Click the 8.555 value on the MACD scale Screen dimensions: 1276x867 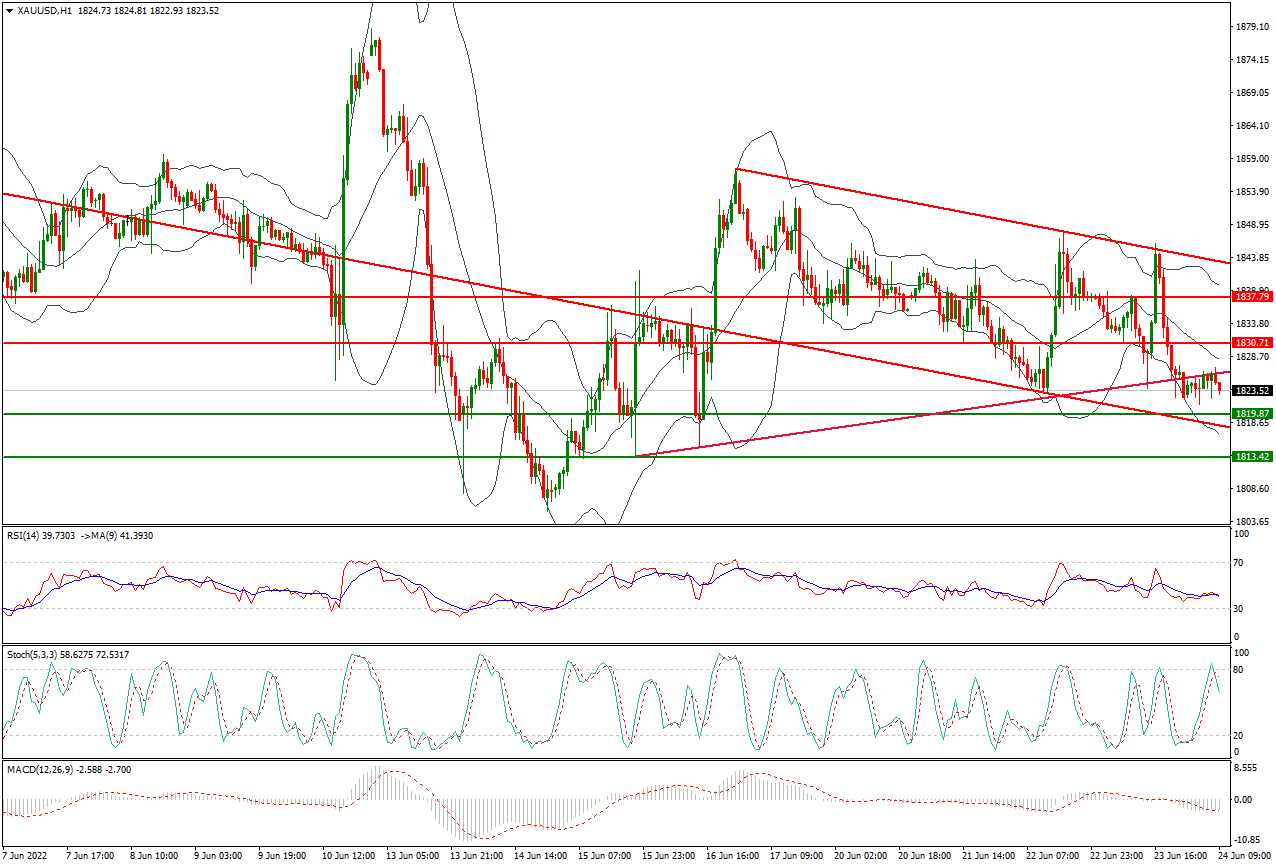tap(1248, 768)
